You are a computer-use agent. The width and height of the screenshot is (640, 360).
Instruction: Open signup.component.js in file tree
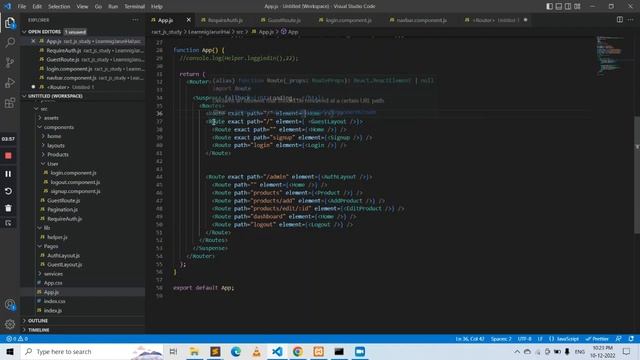pos(76,191)
